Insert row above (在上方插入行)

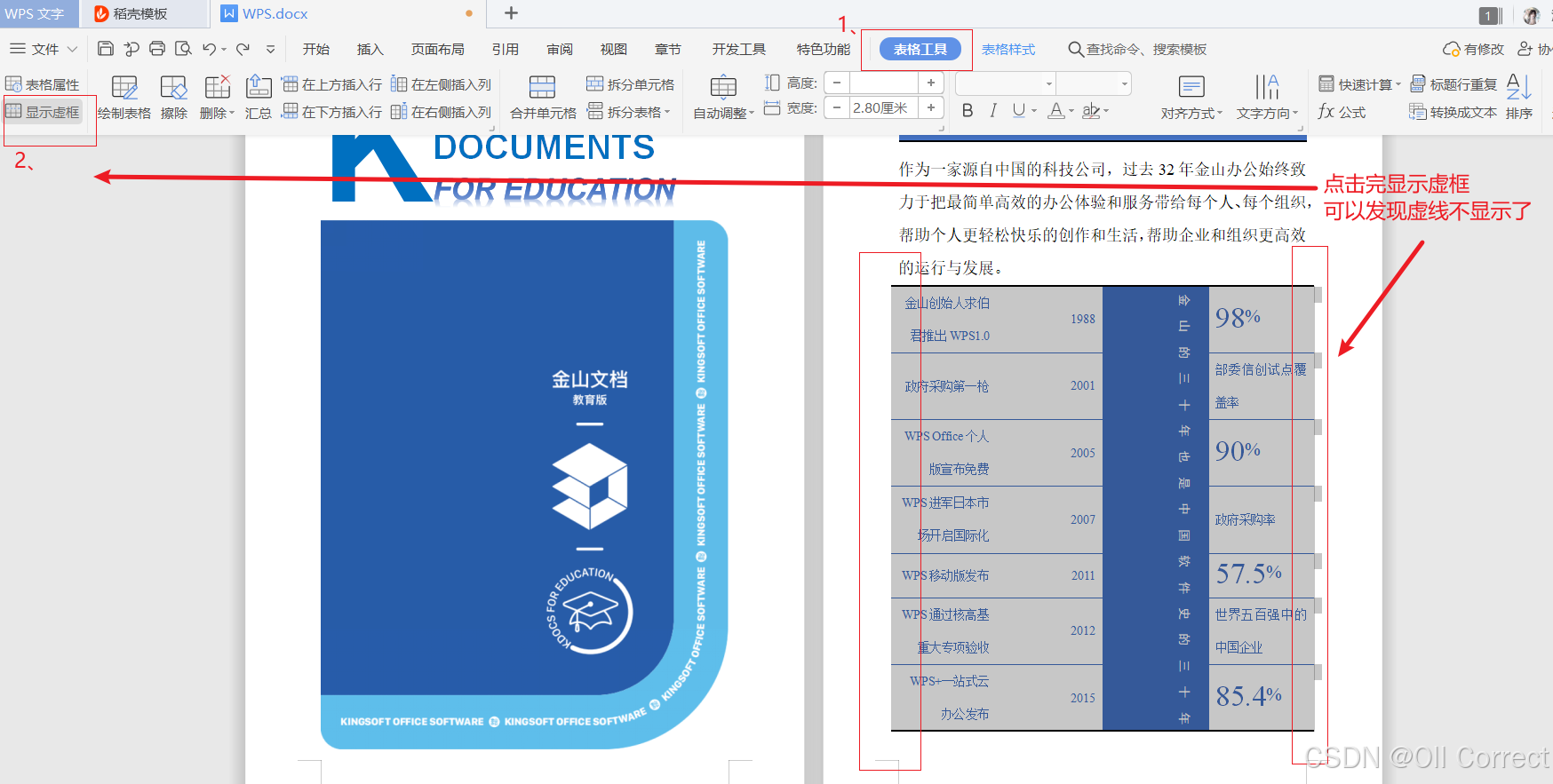point(332,84)
